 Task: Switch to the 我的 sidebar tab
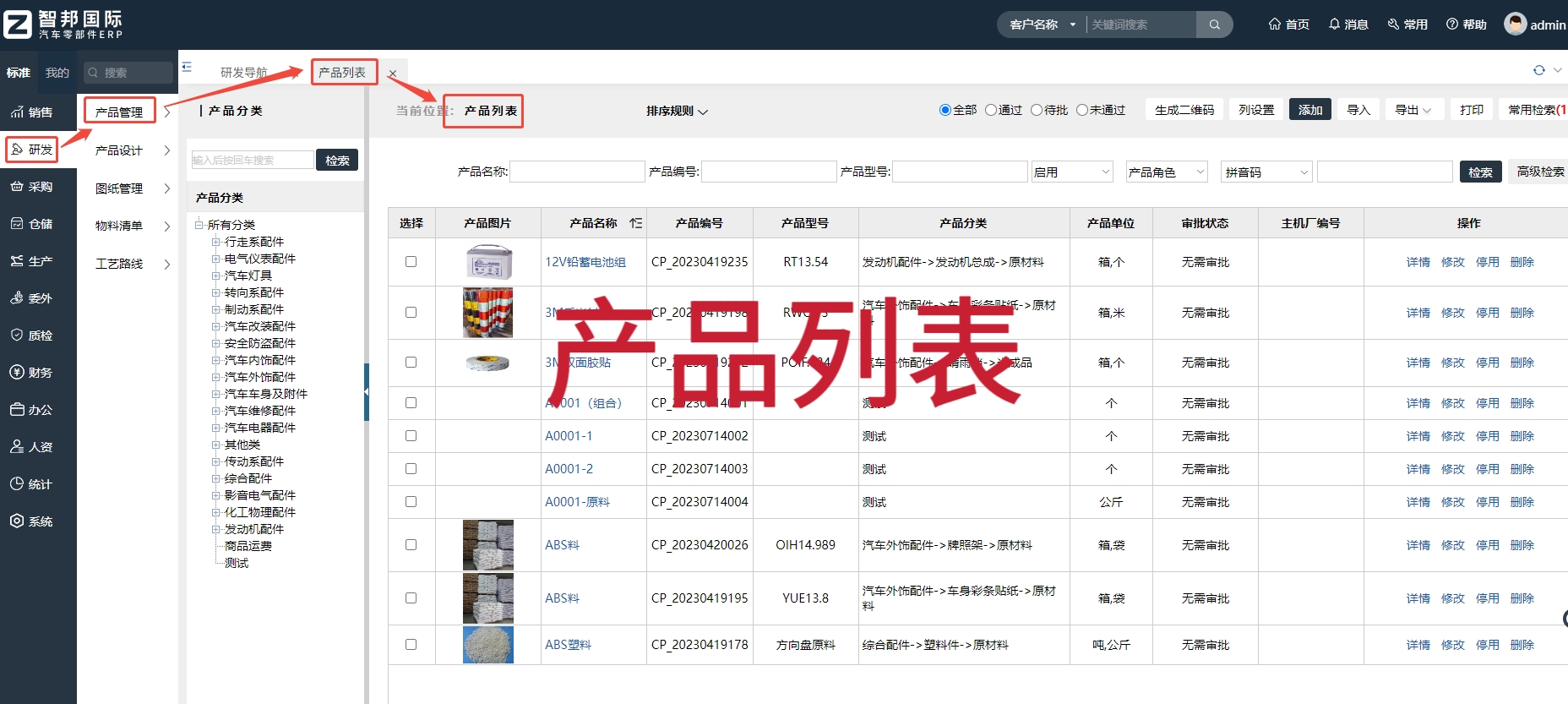click(57, 73)
